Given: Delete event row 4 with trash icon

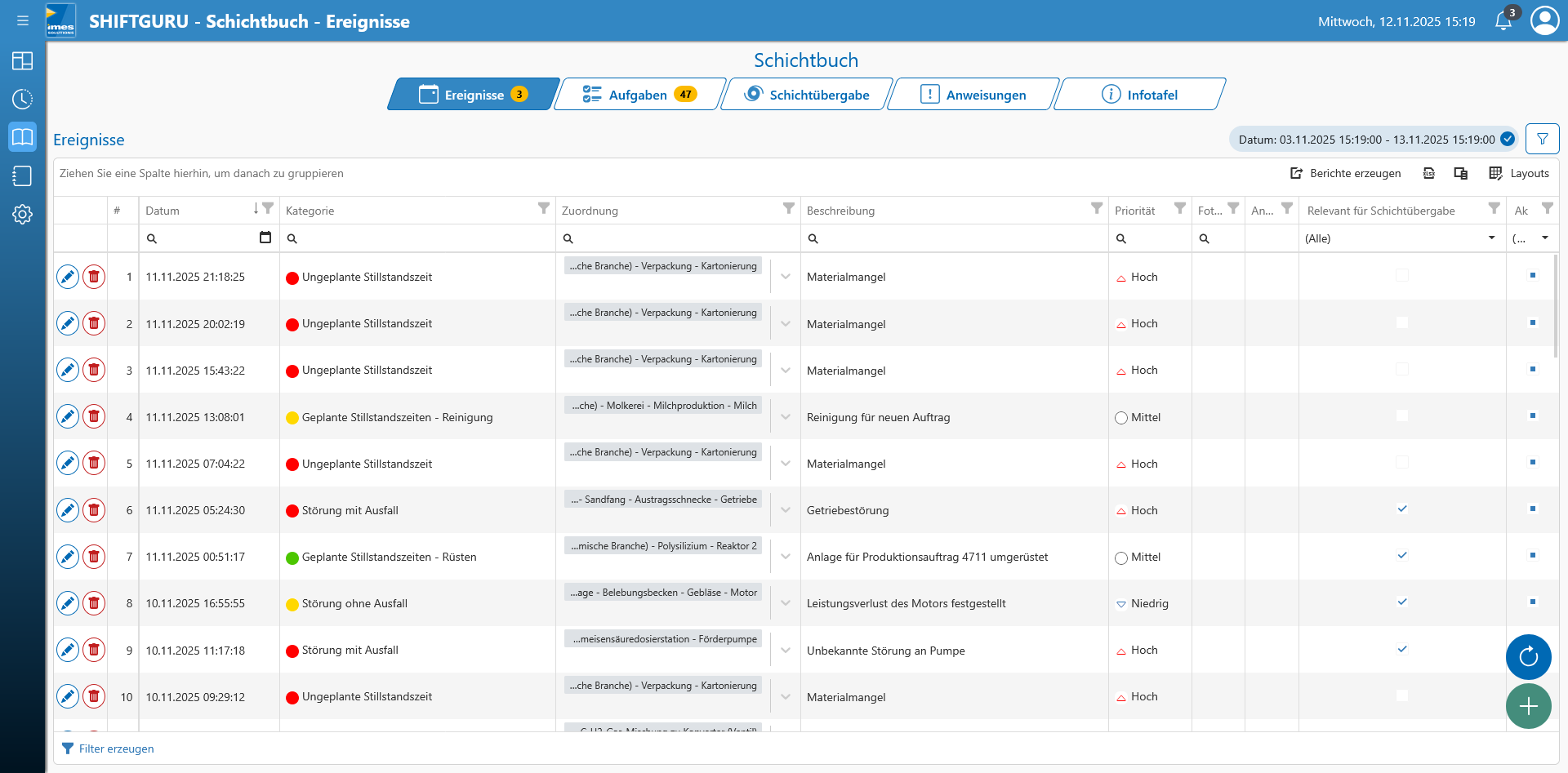Looking at the screenshot, I should click(x=94, y=417).
